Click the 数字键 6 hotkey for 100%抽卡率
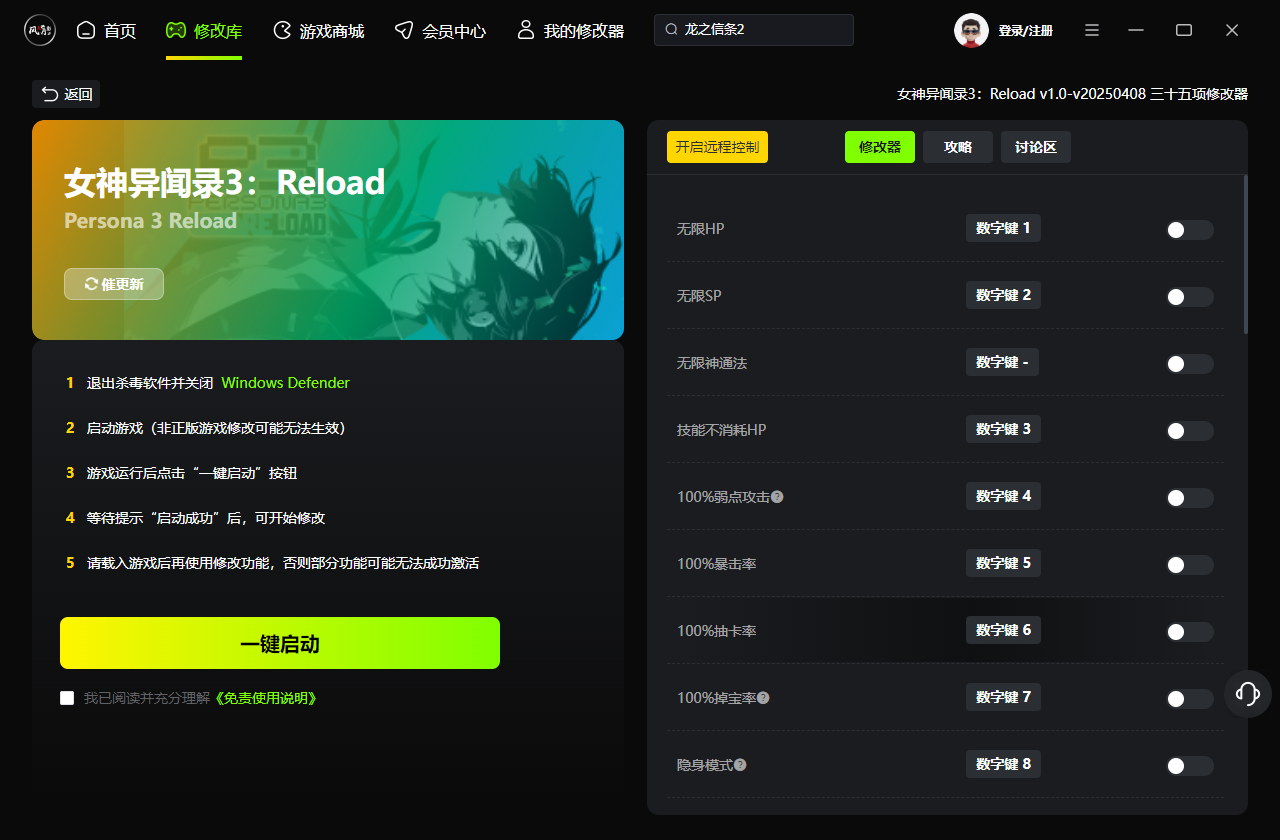The height and width of the screenshot is (840, 1280). (x=1003, y=630)
